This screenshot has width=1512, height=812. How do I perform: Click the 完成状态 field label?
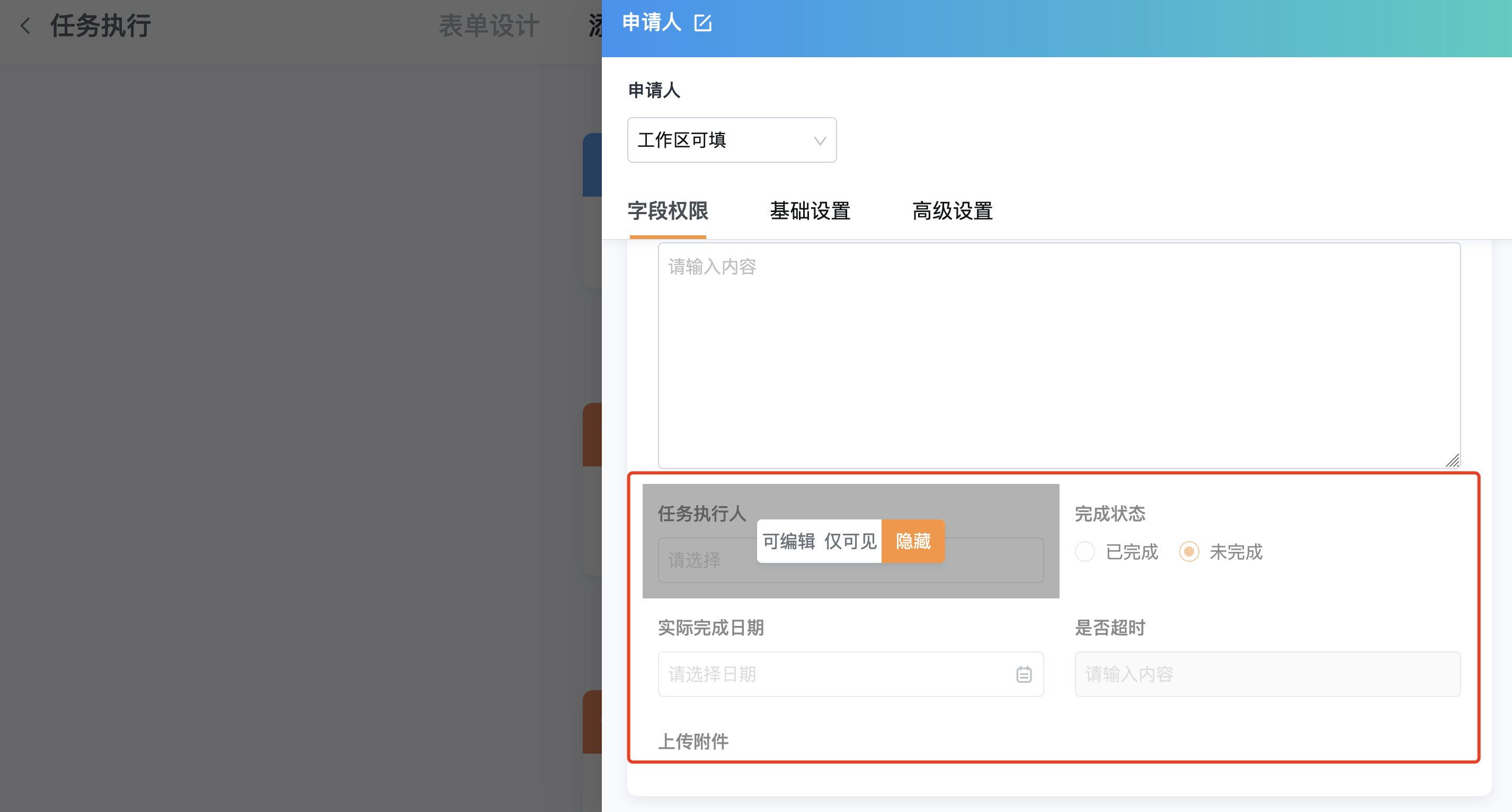tap(1110, 514)
